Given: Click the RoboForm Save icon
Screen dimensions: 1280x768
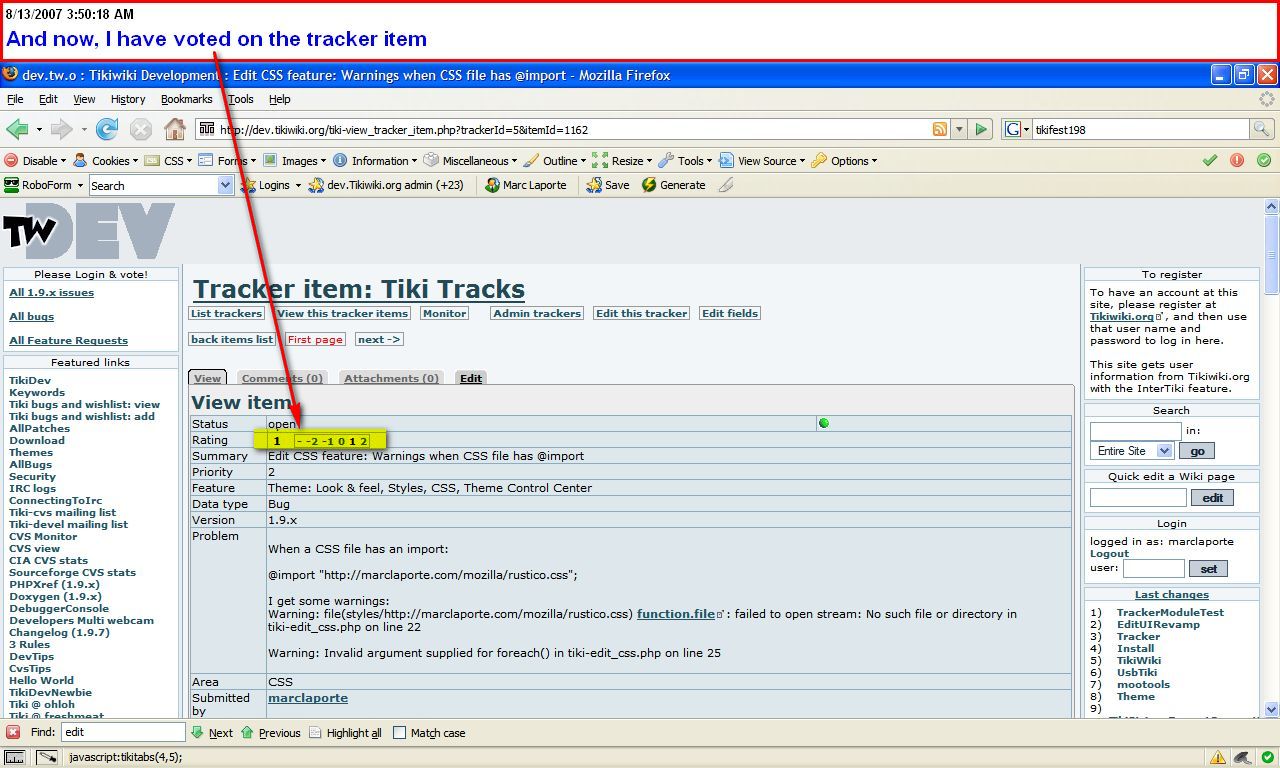Looking at the screenshot, I should 608,185.
